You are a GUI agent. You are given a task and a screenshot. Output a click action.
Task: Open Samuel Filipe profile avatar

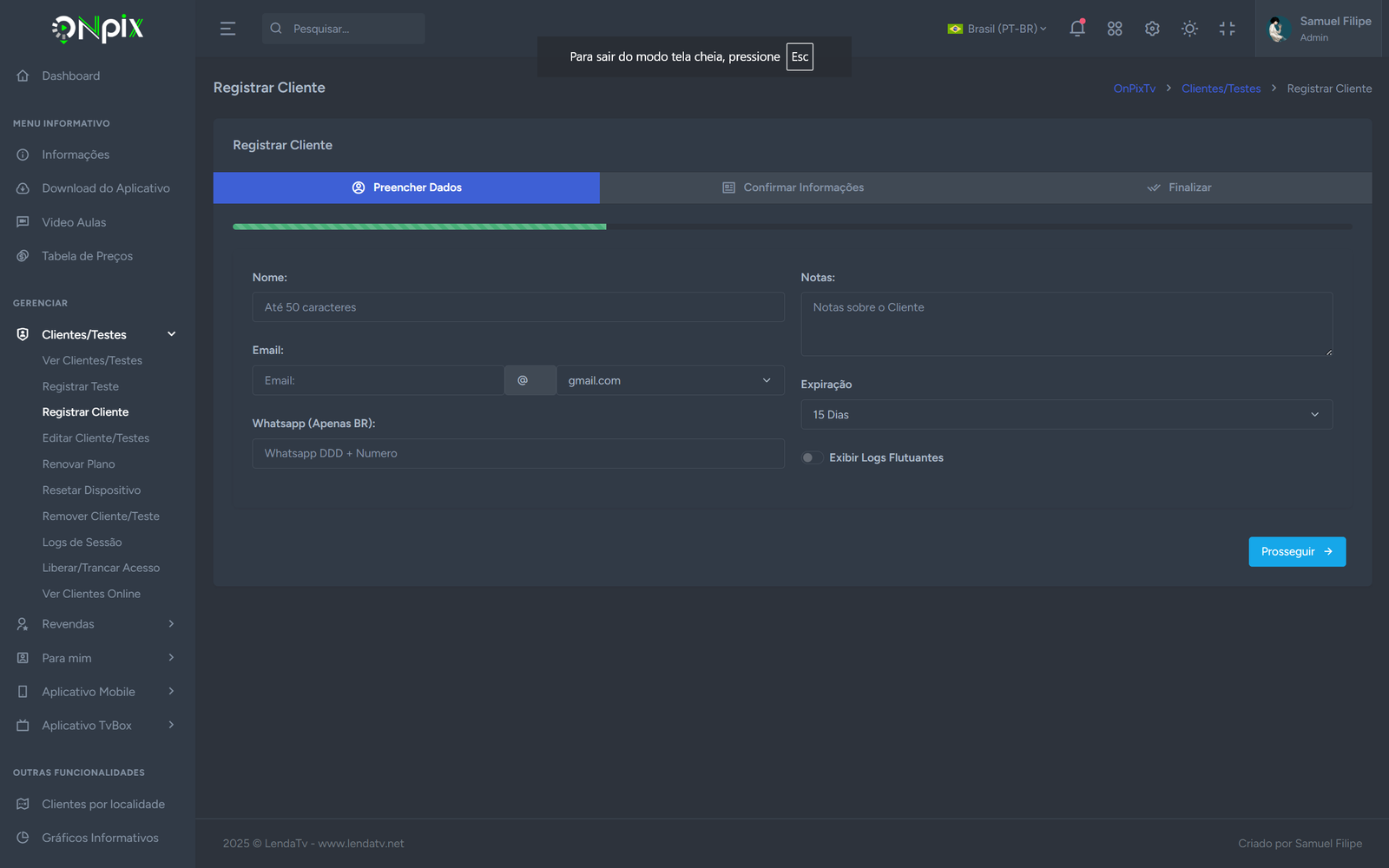tap(1278, 29)
